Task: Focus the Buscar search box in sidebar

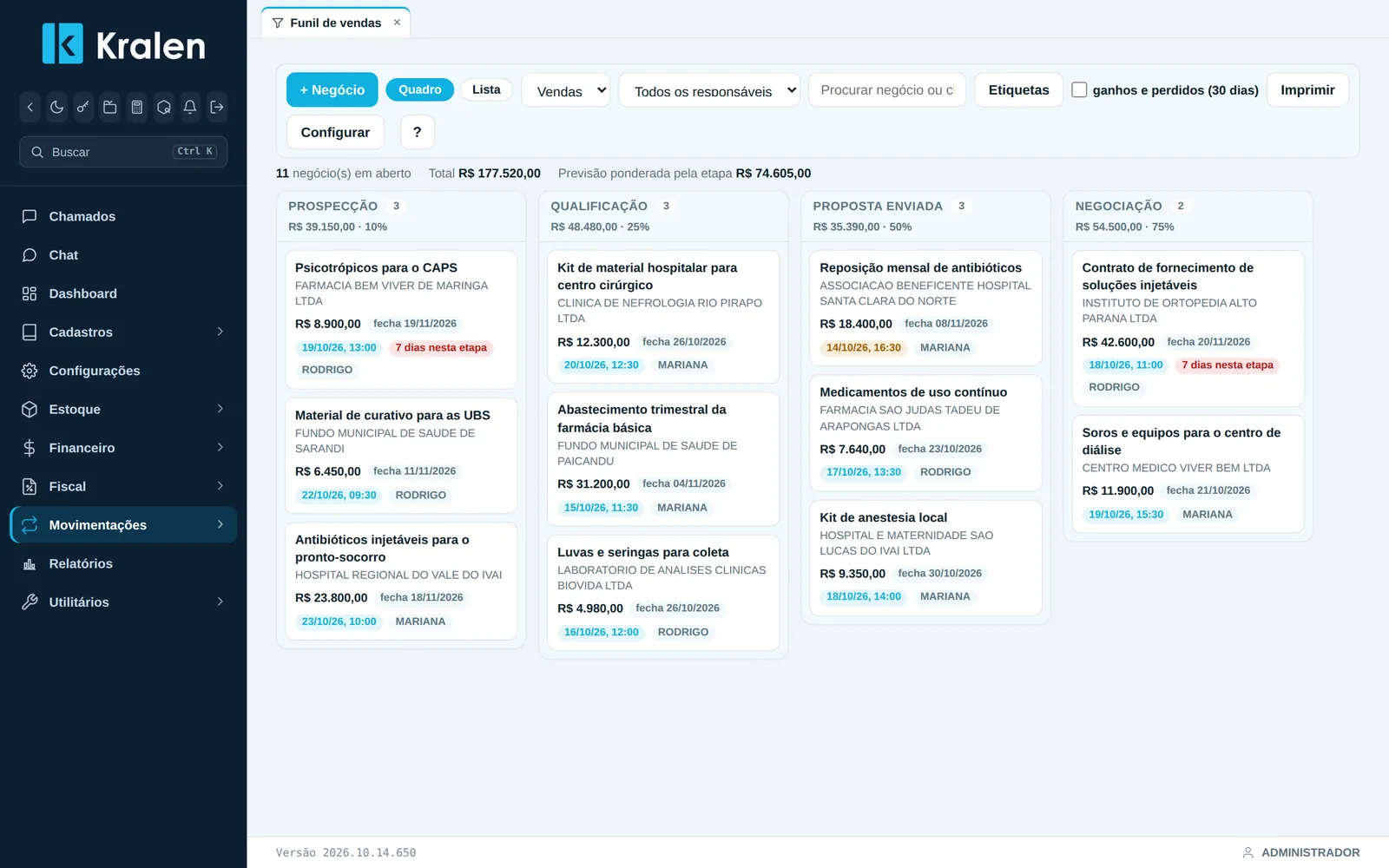Action: (x=123, y=152)
